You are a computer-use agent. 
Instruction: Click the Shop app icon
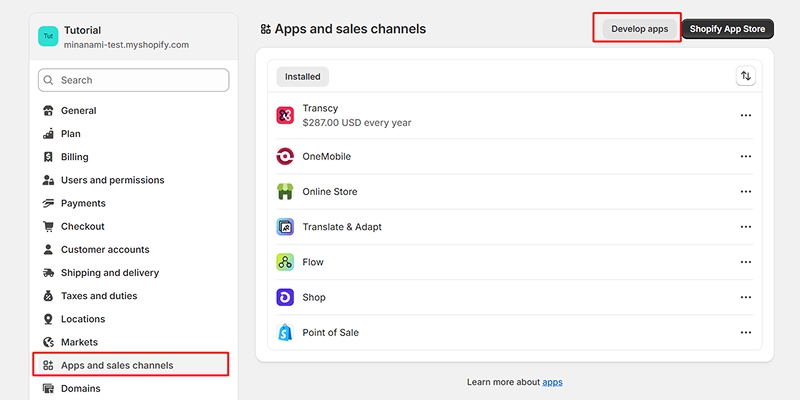point(285,297)
